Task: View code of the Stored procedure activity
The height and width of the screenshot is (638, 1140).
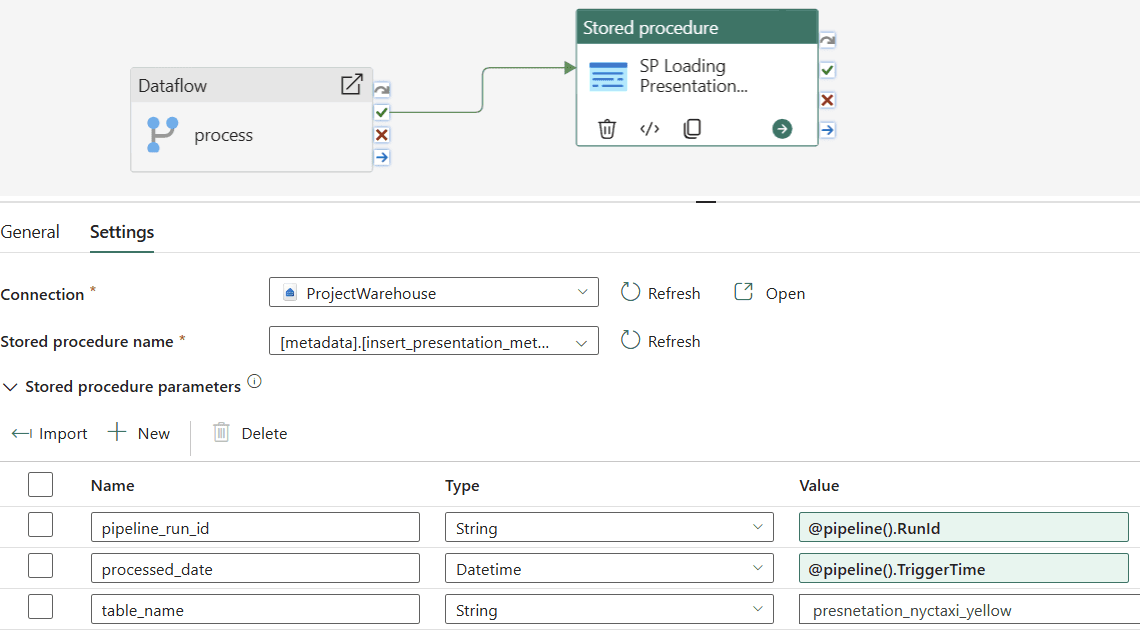Action: (649, 129)
